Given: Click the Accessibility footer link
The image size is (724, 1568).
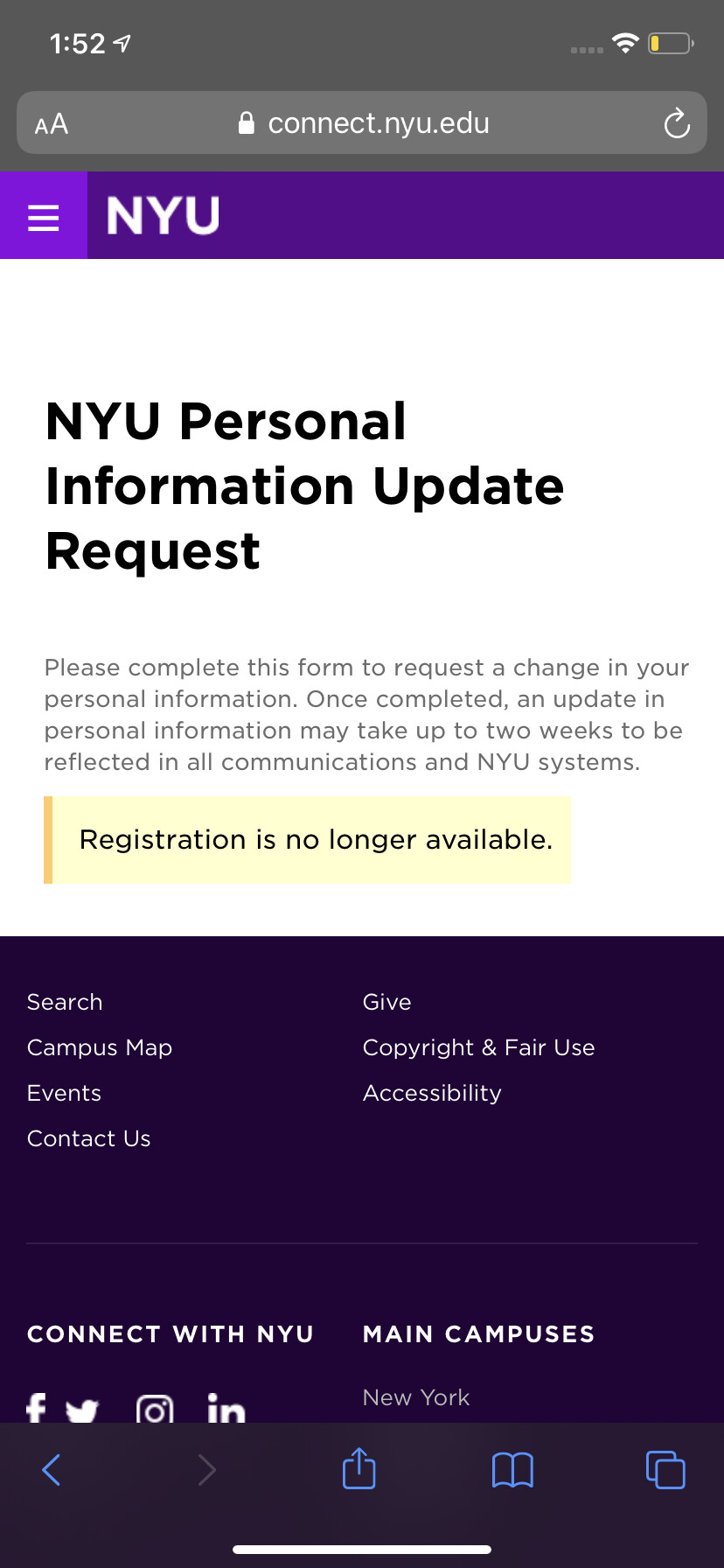Looking at the screenshot, I should point(432,1093).
